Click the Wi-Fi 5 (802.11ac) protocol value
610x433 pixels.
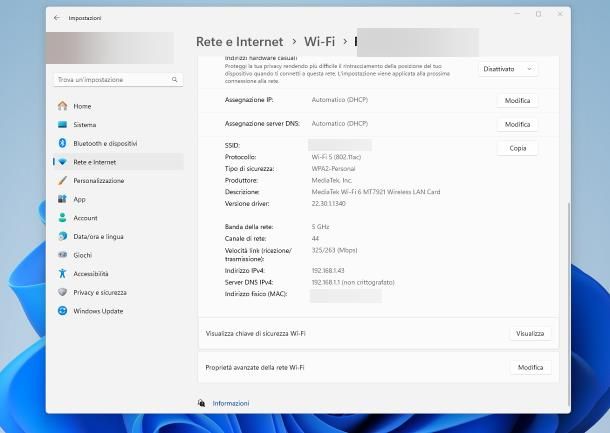pos(336,157)
